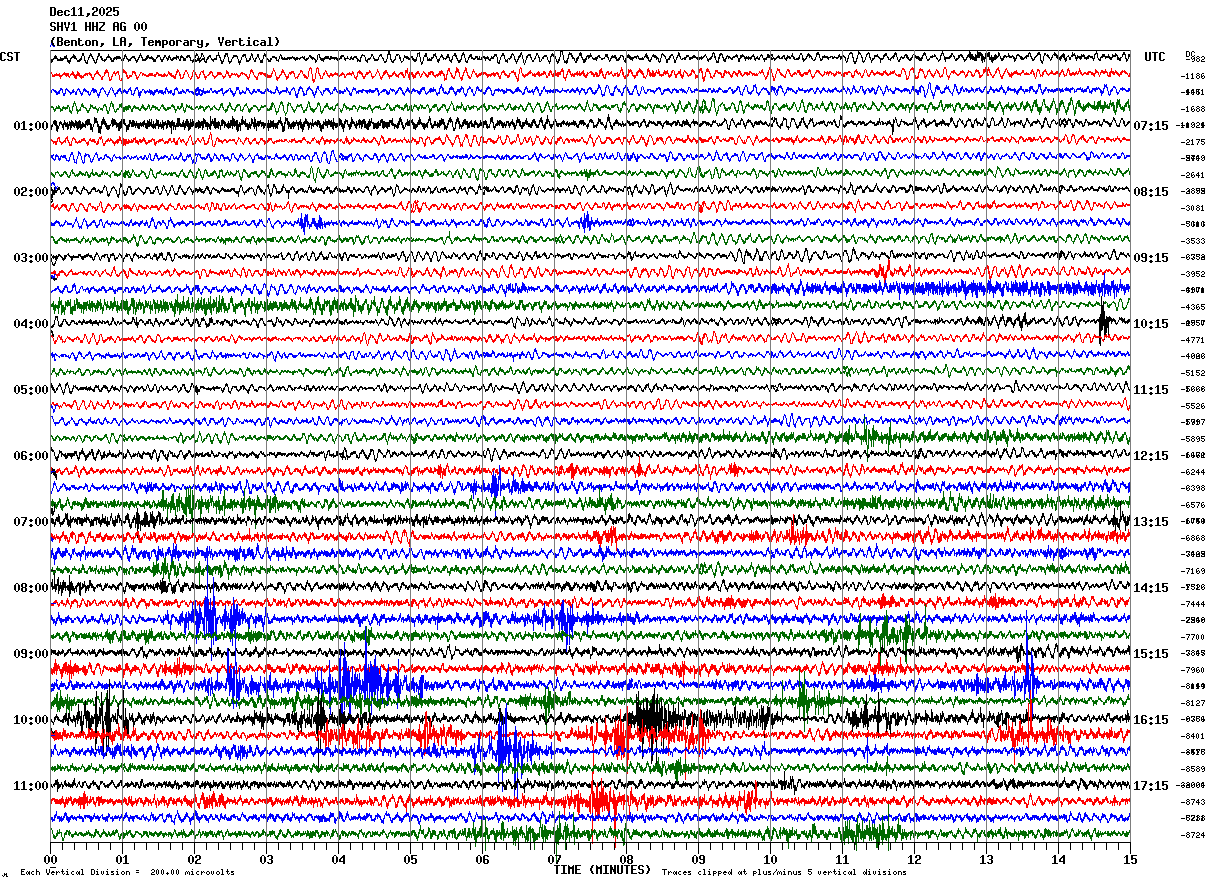1210x886 pixels.
Task: Click the Each Vertical Division 200.00 microvolts note
Action: tap(127, 873)
